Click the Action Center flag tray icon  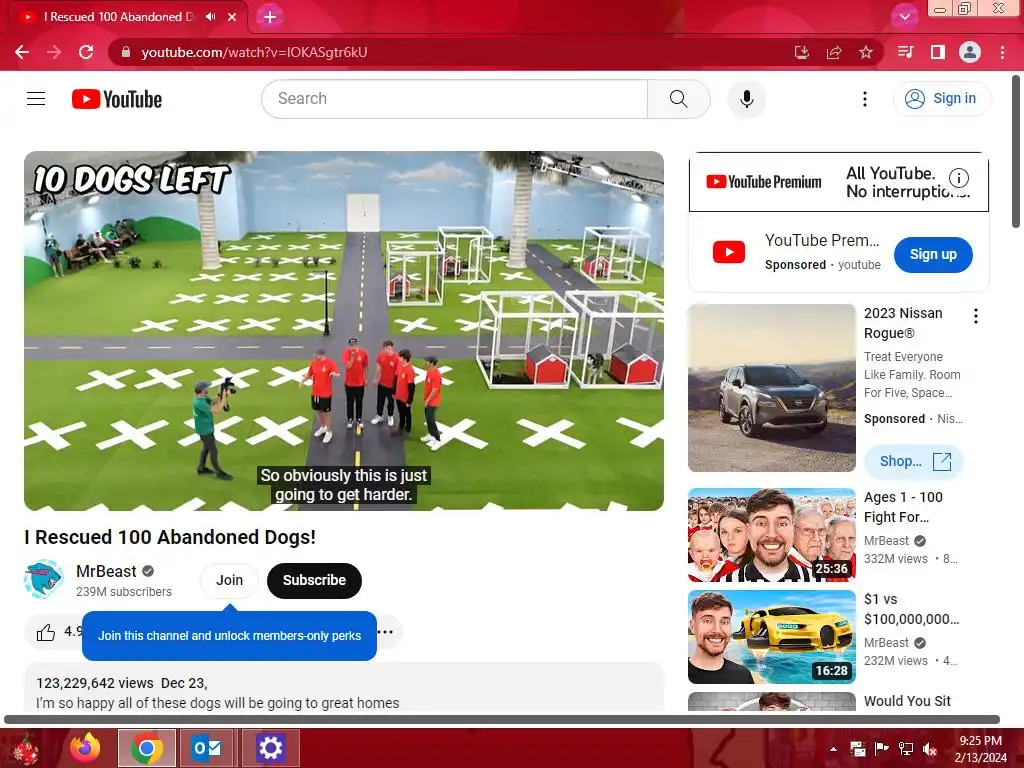pos(881,749)
